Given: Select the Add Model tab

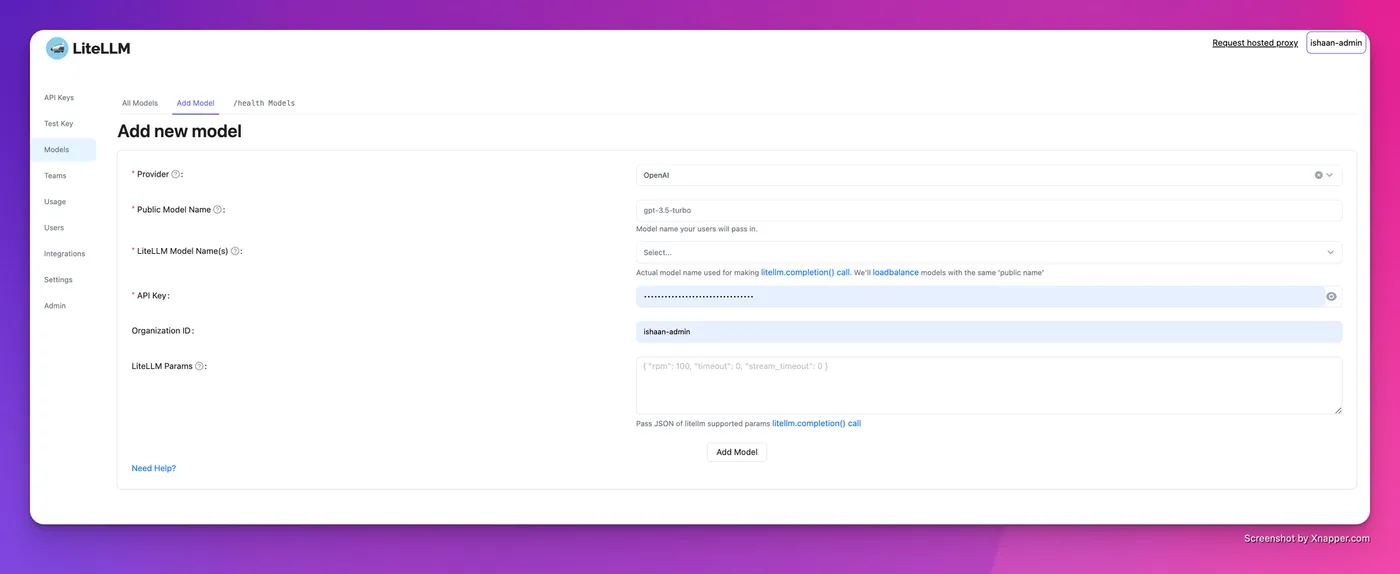Looking at the screenshot, I should pos(195,103).
